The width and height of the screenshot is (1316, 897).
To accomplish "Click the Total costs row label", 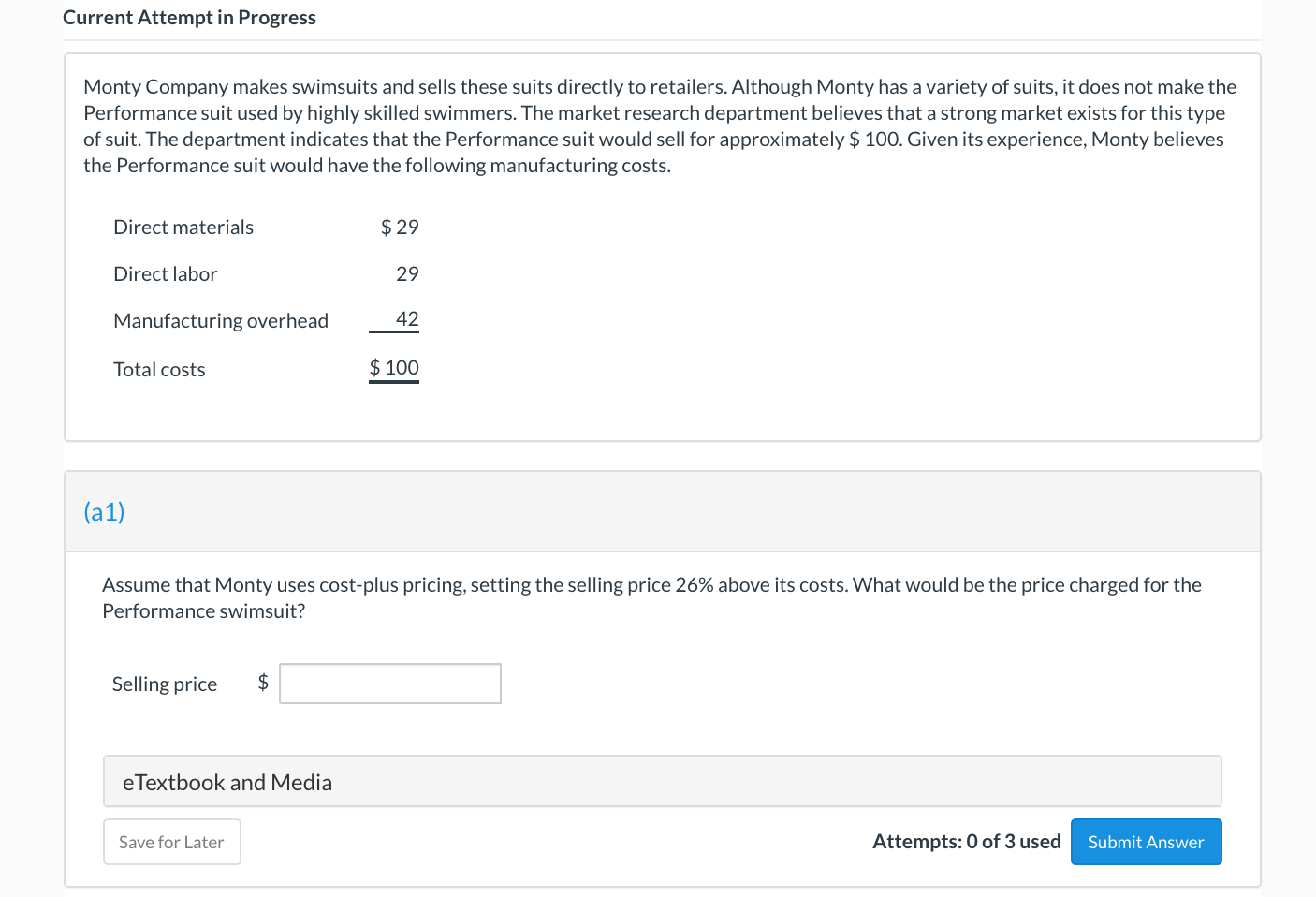I will click(159, 370).
